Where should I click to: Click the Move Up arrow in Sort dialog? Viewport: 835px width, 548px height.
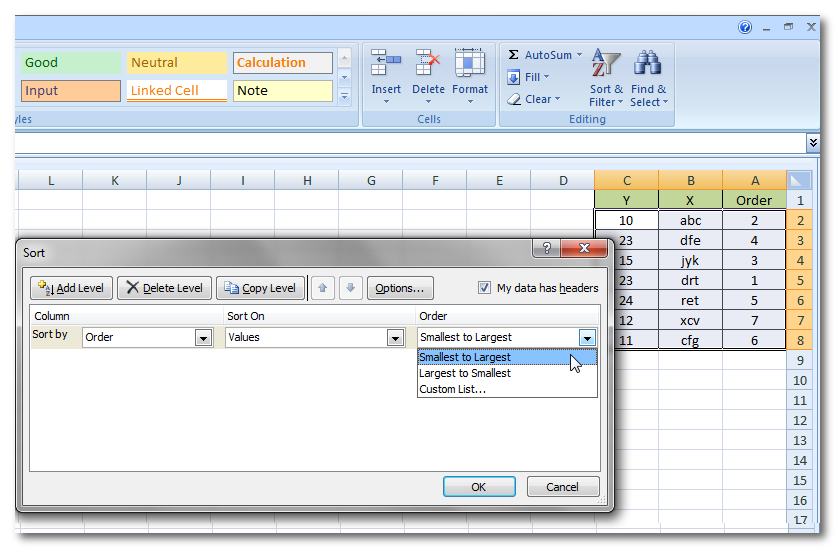click(x=323, y=288)
